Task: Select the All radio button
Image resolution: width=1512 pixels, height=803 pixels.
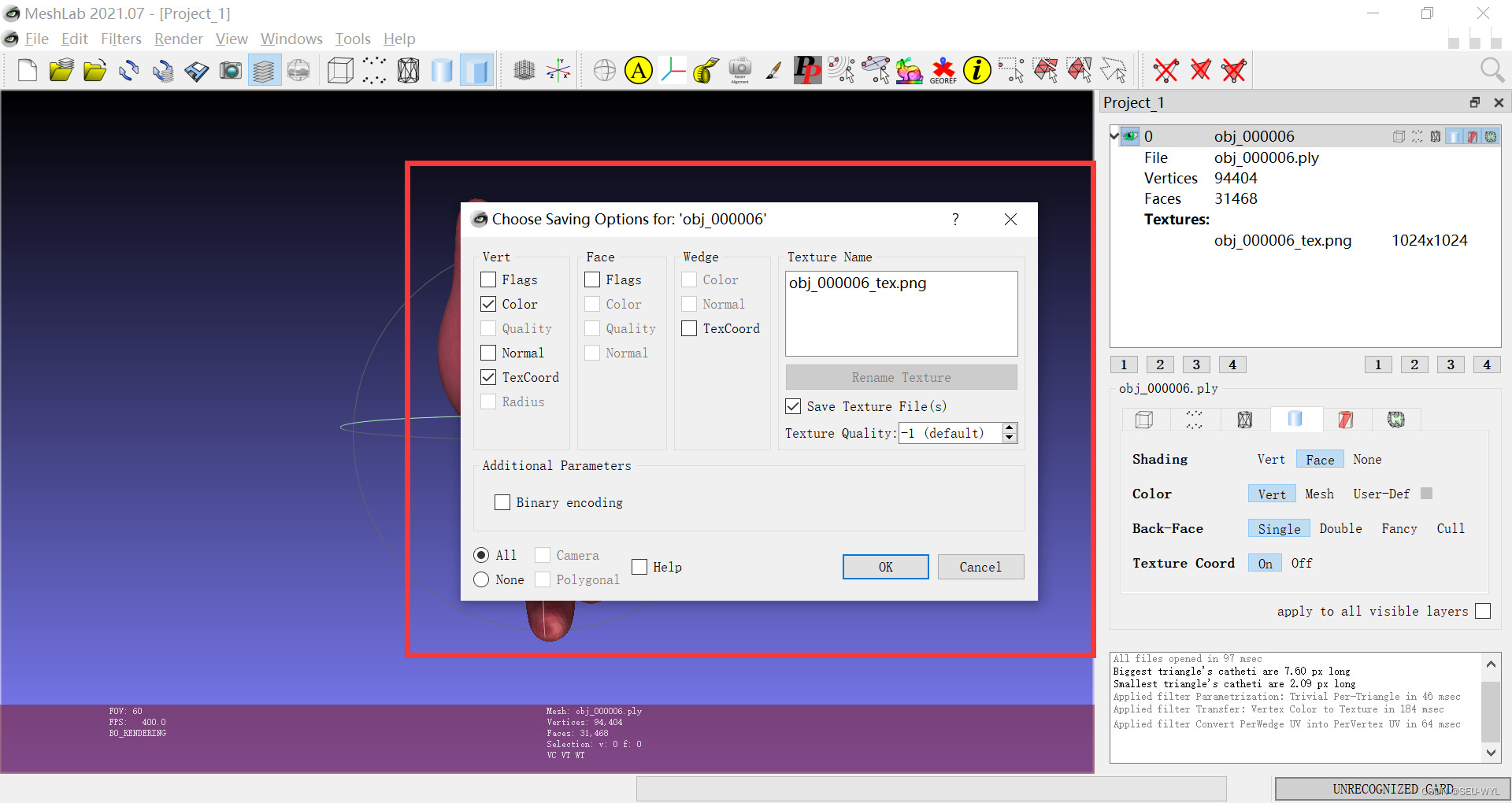Action: (481, 555)
